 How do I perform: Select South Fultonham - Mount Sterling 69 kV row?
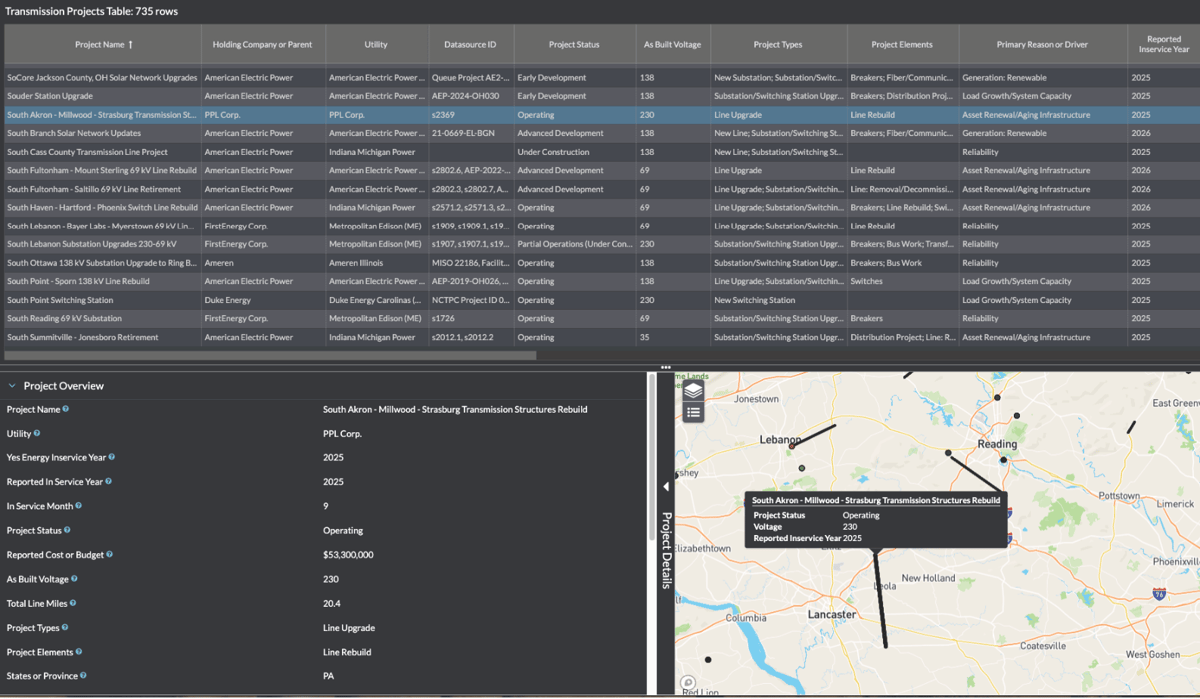point(600,170)
